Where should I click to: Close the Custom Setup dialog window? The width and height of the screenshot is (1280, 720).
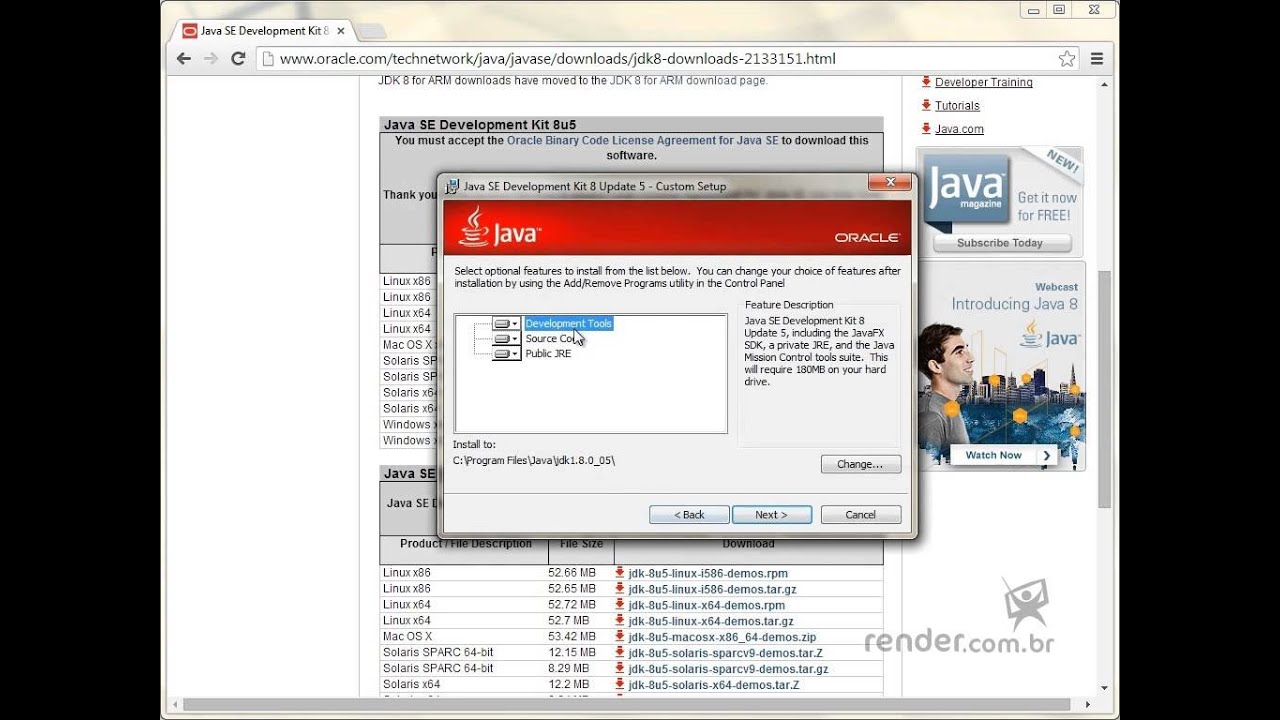click(889, 183)
